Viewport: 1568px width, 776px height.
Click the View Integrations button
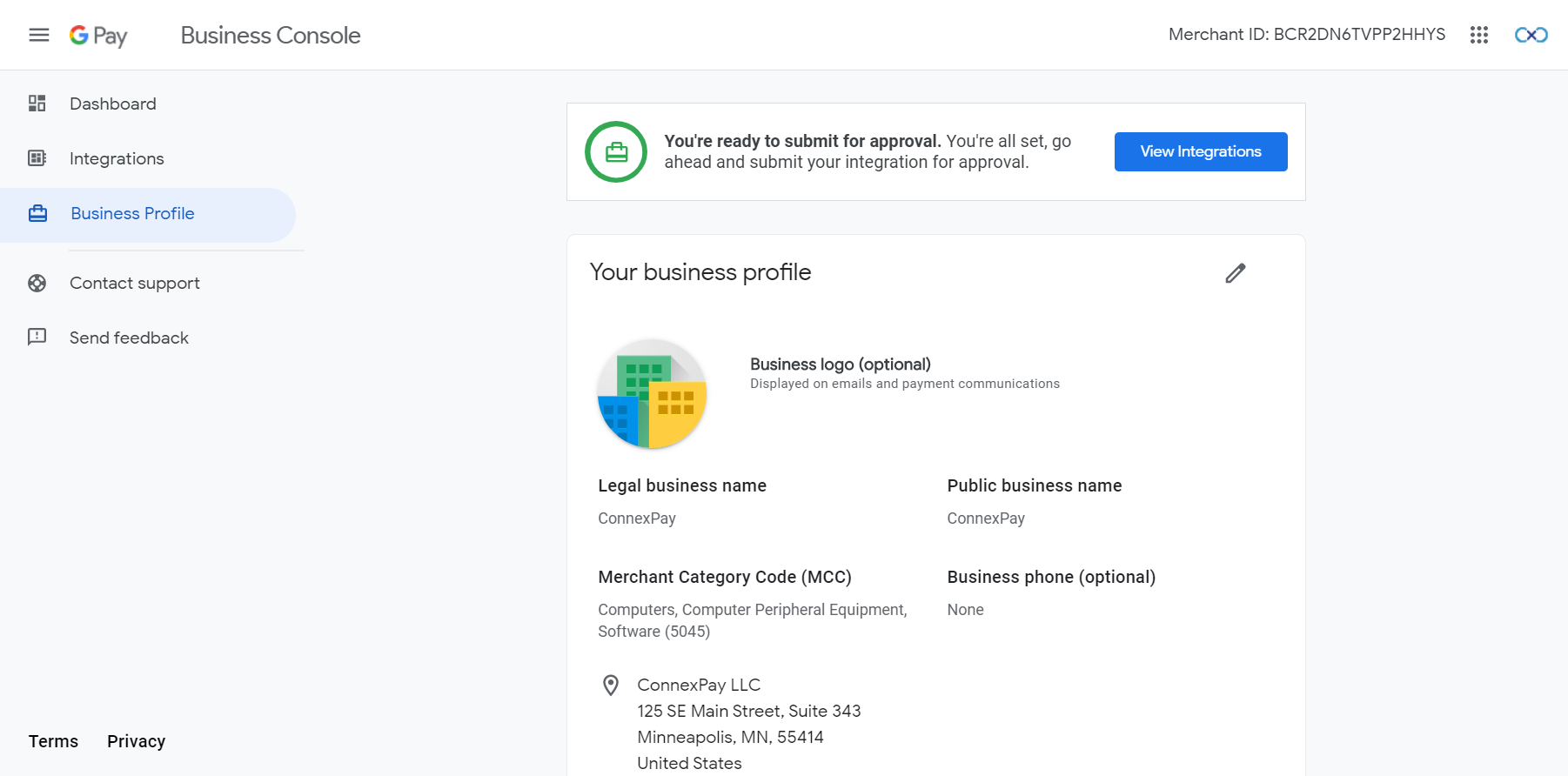pyautogui.click(x=1201, y=151)
